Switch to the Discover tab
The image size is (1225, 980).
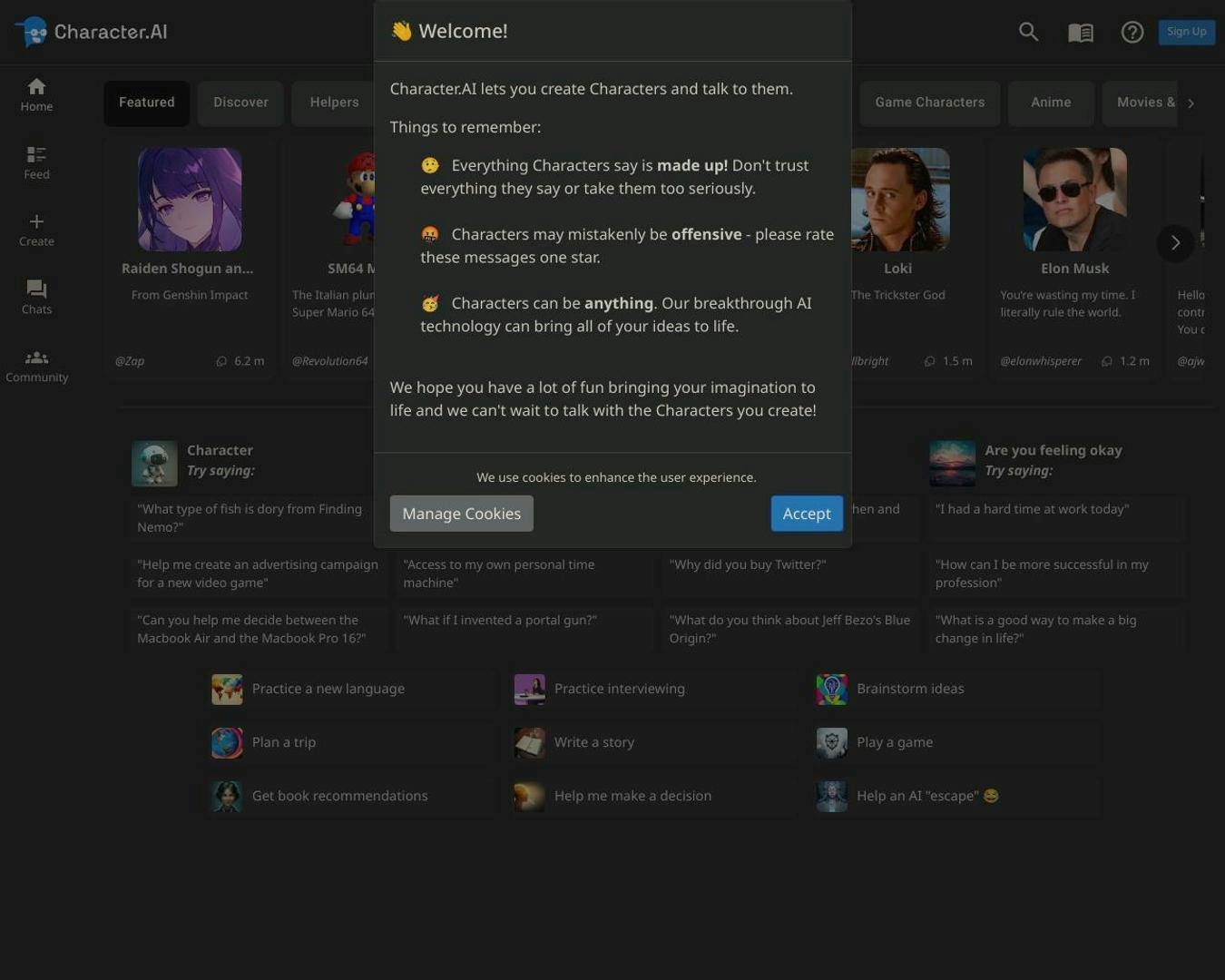click(x=240, y=103)
